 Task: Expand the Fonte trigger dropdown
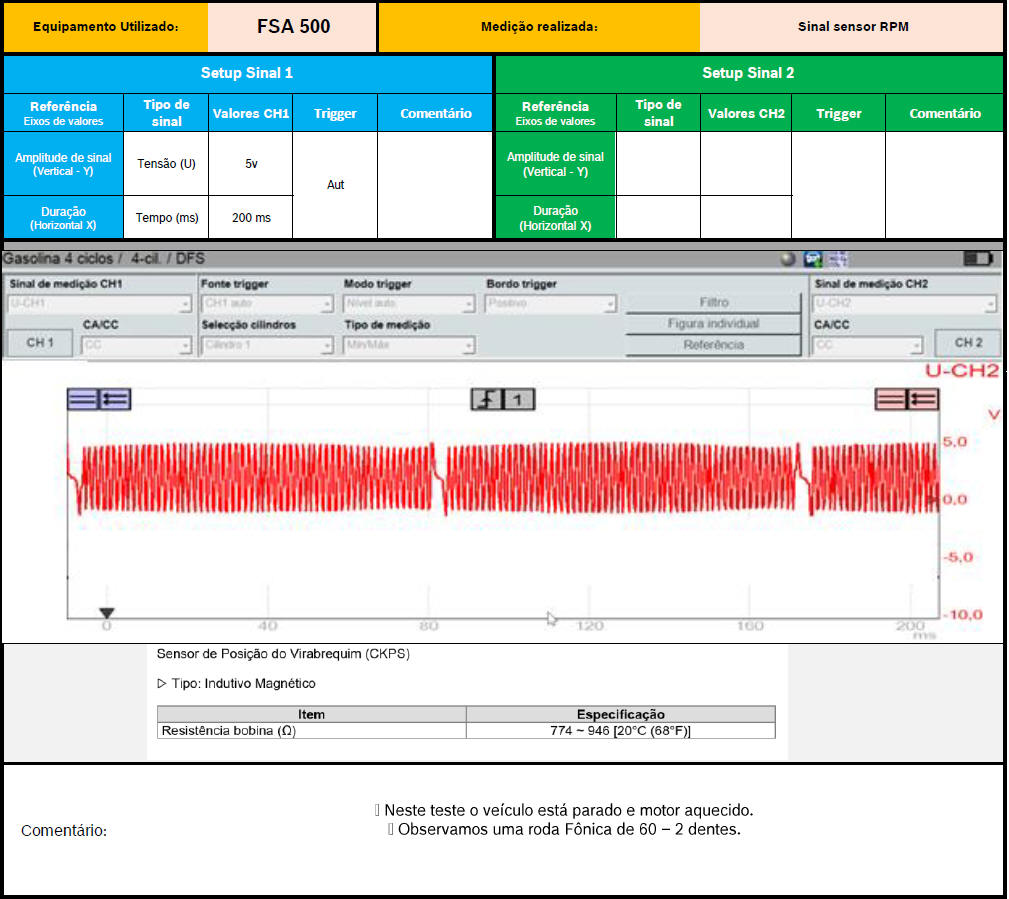pyautogui.click(x=267, y=303)
